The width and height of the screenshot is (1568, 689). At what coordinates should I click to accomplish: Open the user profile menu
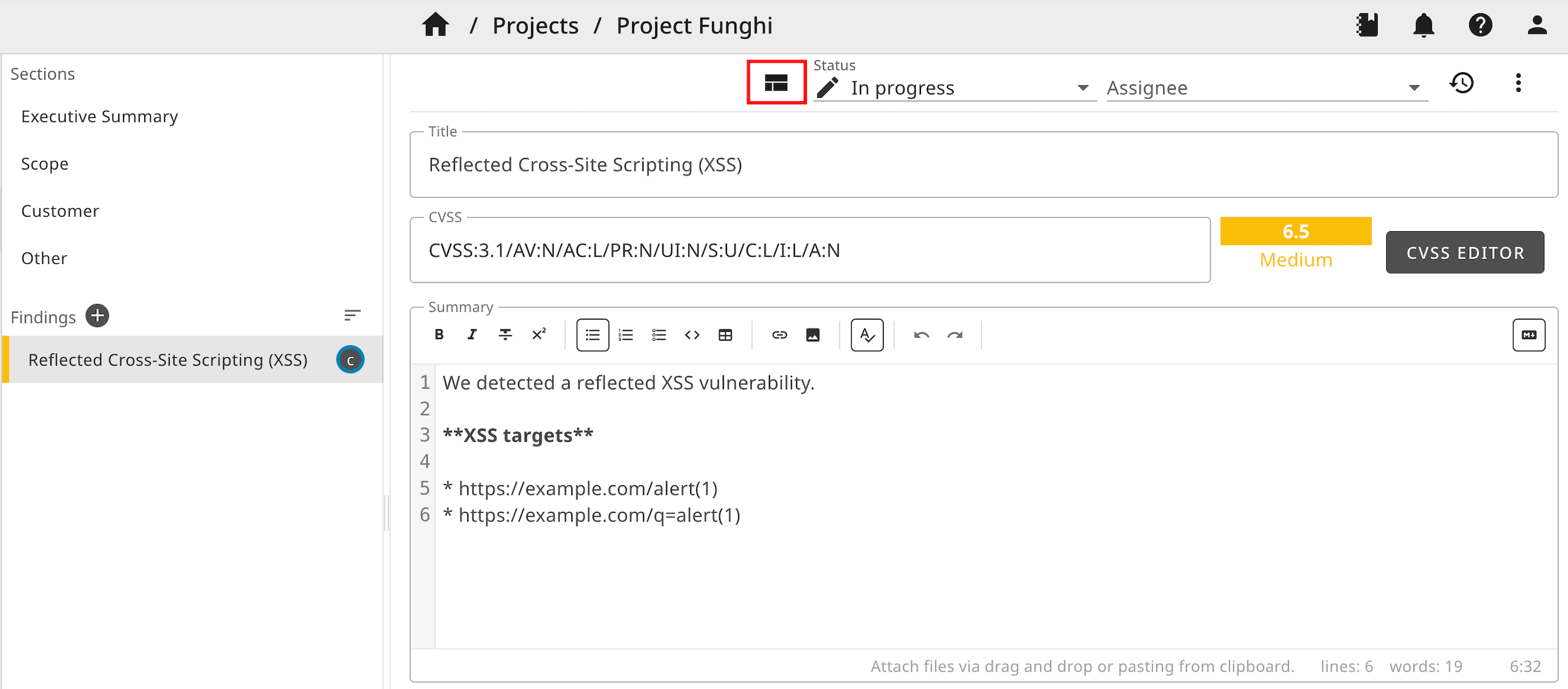pyautogui.click(x=1536, y=25)
